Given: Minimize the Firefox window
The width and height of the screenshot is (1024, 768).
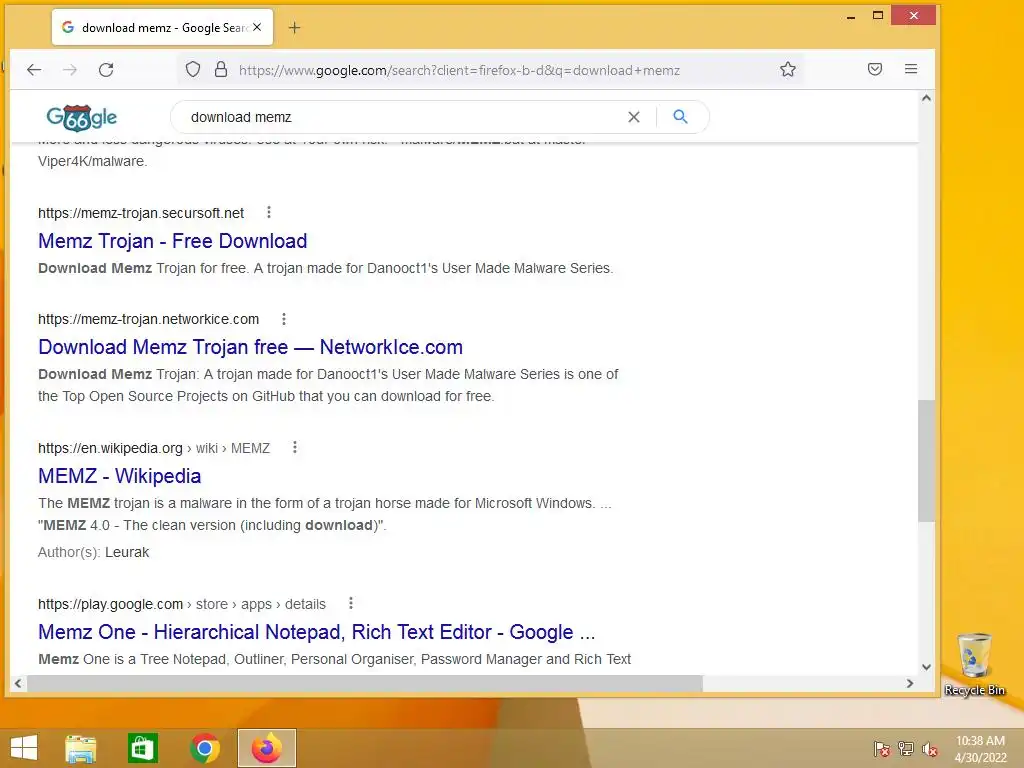Looking at the screenshot, I should point(850,16).
